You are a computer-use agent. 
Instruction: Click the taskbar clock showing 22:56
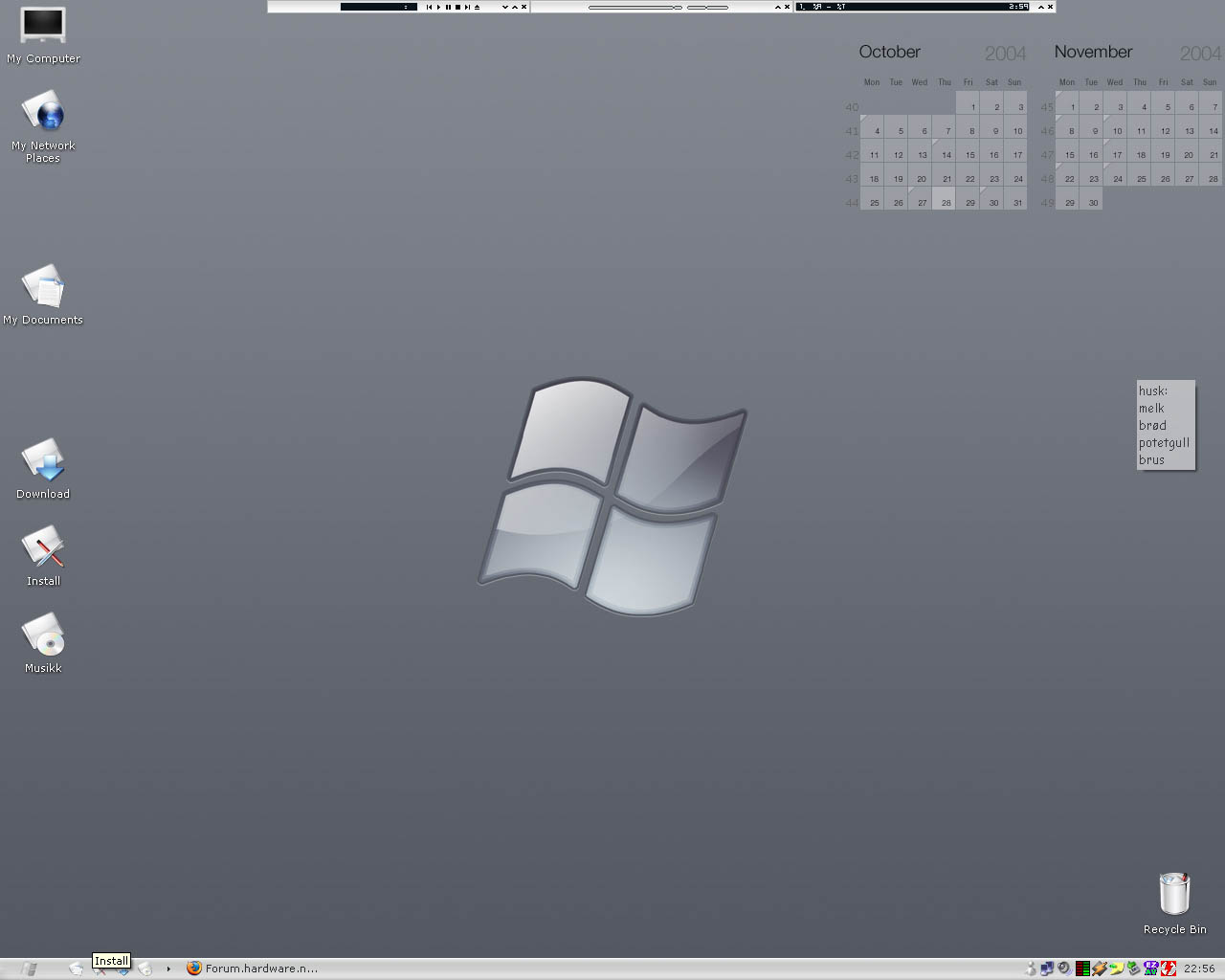(1199, 969)
